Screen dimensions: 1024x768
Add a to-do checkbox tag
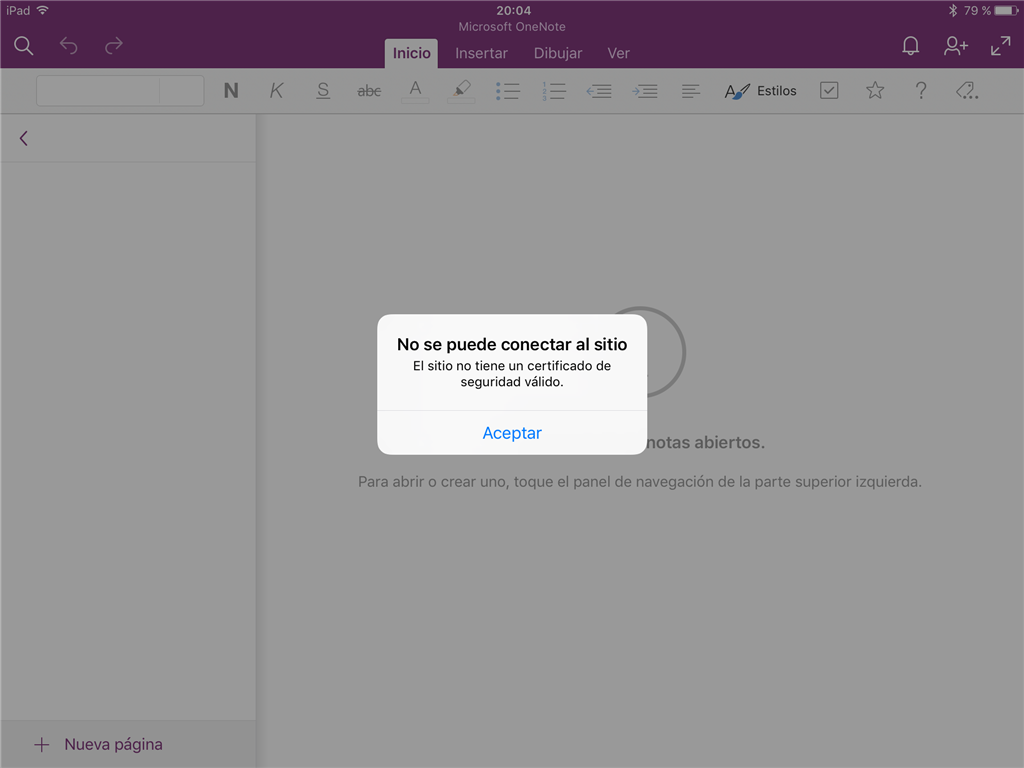pyautogui.click(x=829, y=90)
